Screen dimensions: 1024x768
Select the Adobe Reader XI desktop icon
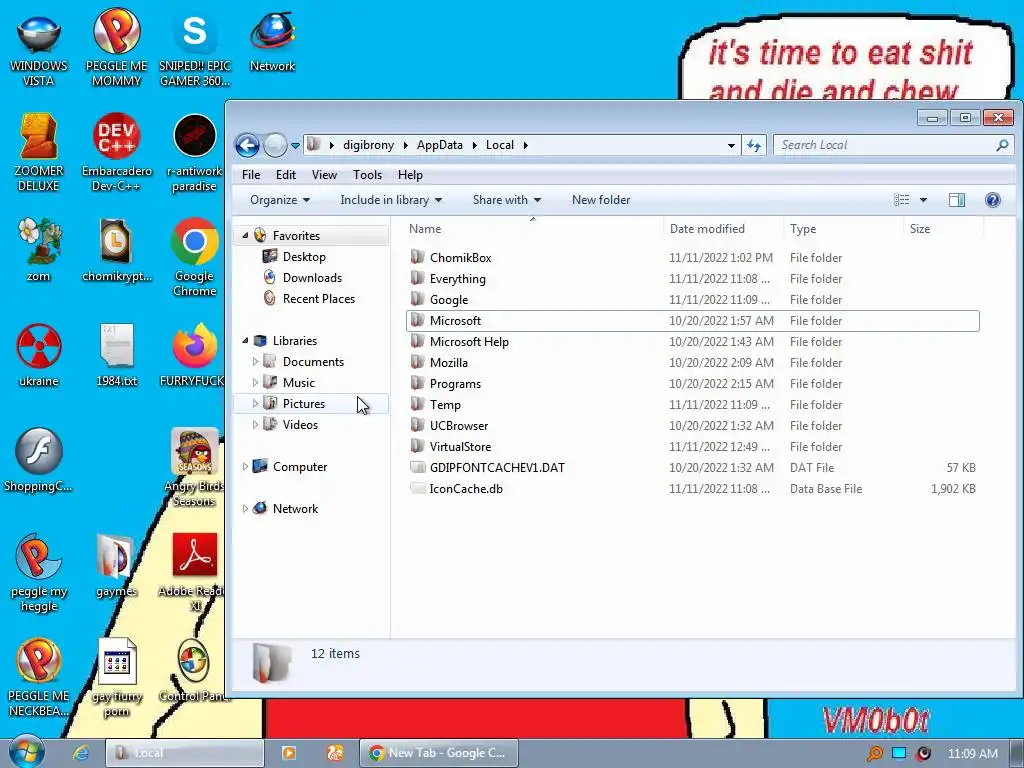point(195,573)
